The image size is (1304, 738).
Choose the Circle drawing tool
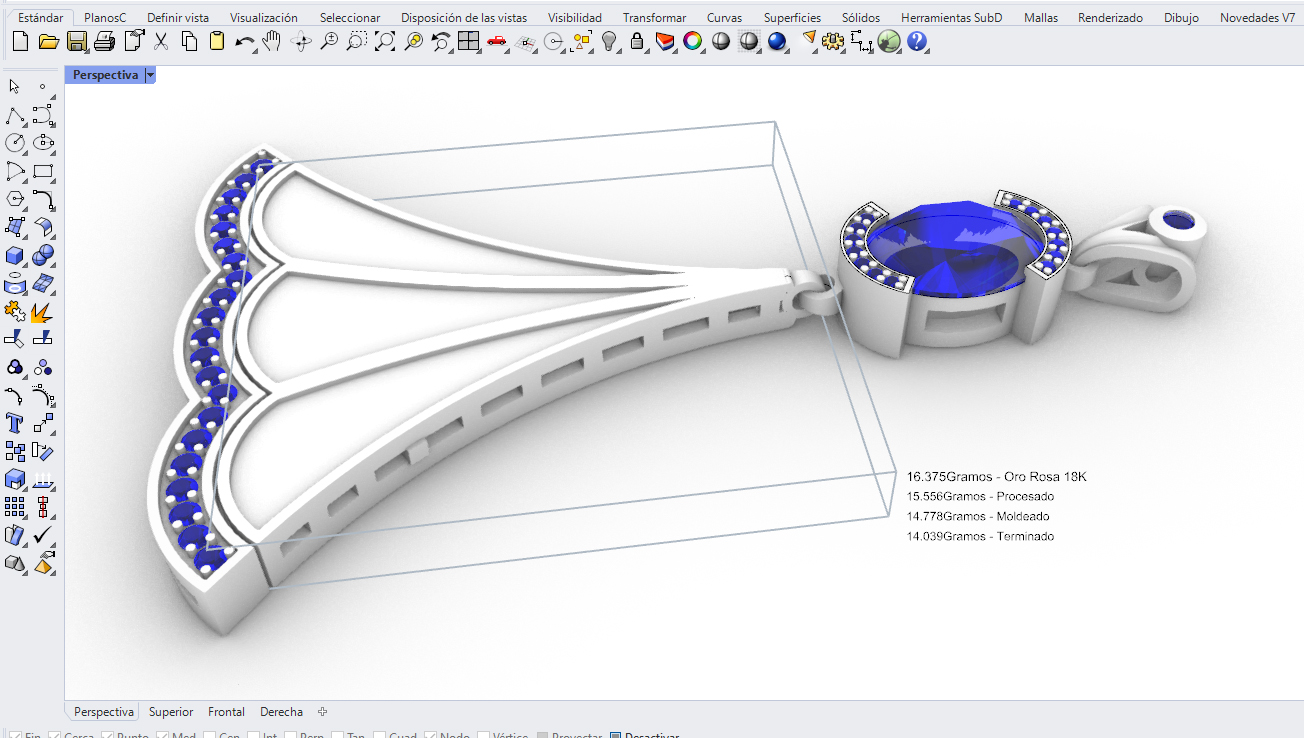tap(15, 143)
